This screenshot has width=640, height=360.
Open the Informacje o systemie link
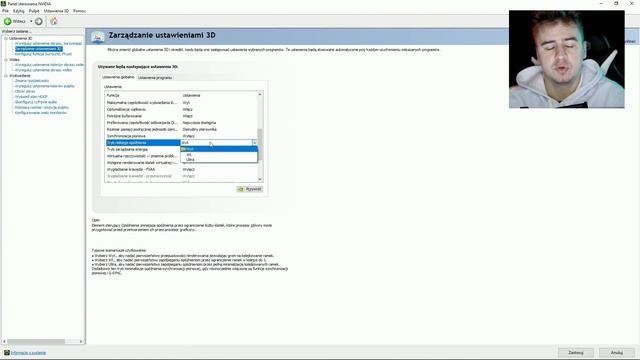click(x=28, y=353)
